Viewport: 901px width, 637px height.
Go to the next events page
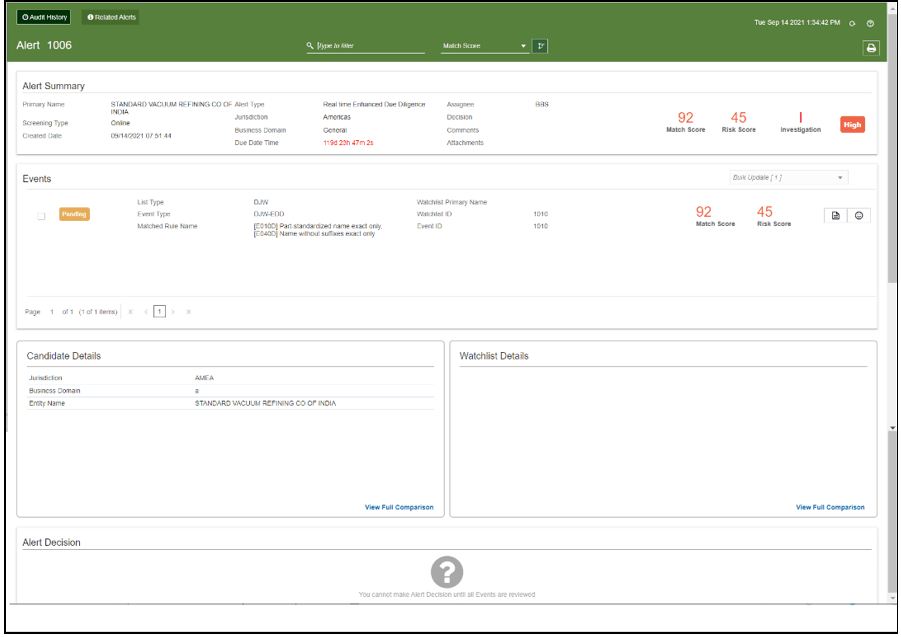click(173, 312)
